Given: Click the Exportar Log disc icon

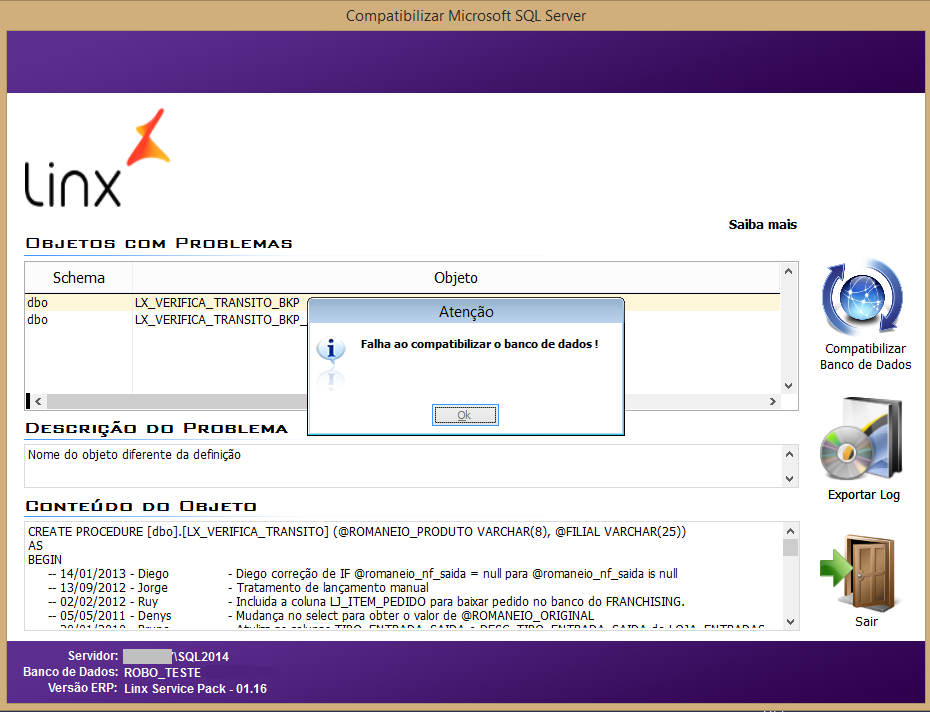Looking at the screenshot, I should point(861,439).
